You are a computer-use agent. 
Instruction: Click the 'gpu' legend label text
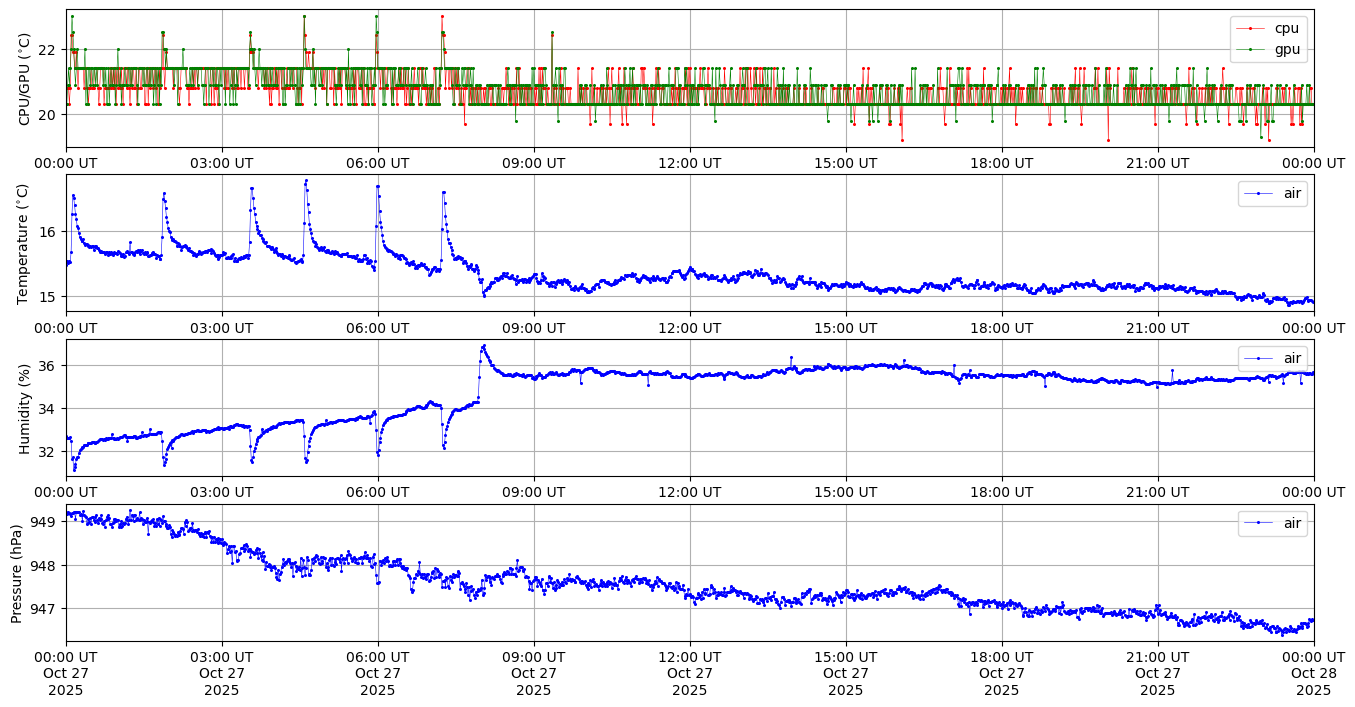coord(1287,48)
